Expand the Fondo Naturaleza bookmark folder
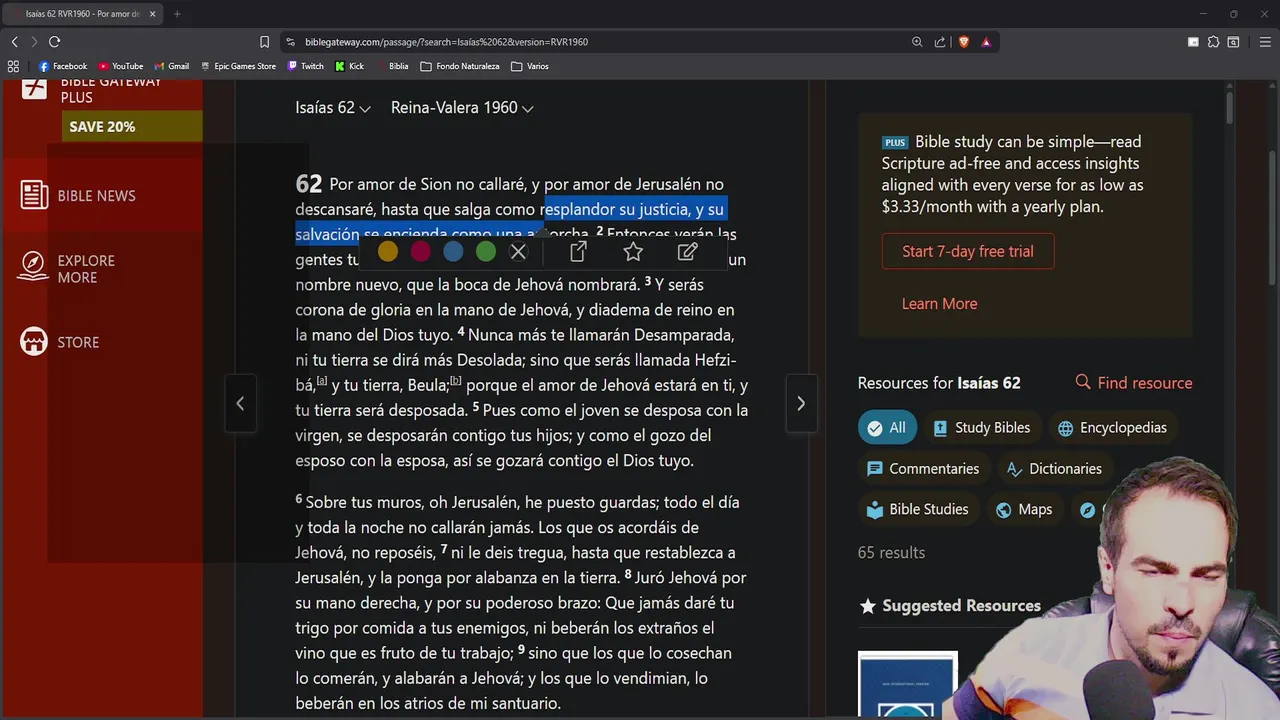Image resolution: width=1280 pixels, height=720 pixels. click(459, 66)
